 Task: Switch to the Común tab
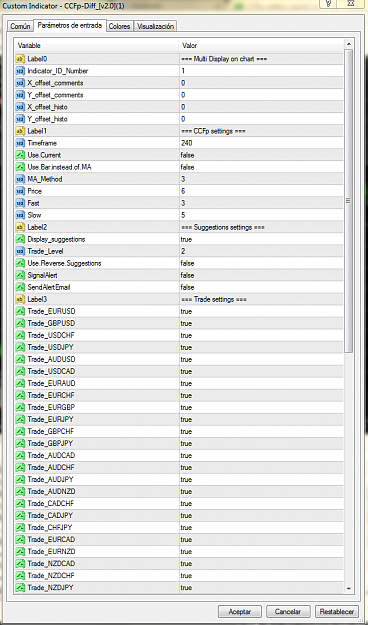tap(20, 26)
